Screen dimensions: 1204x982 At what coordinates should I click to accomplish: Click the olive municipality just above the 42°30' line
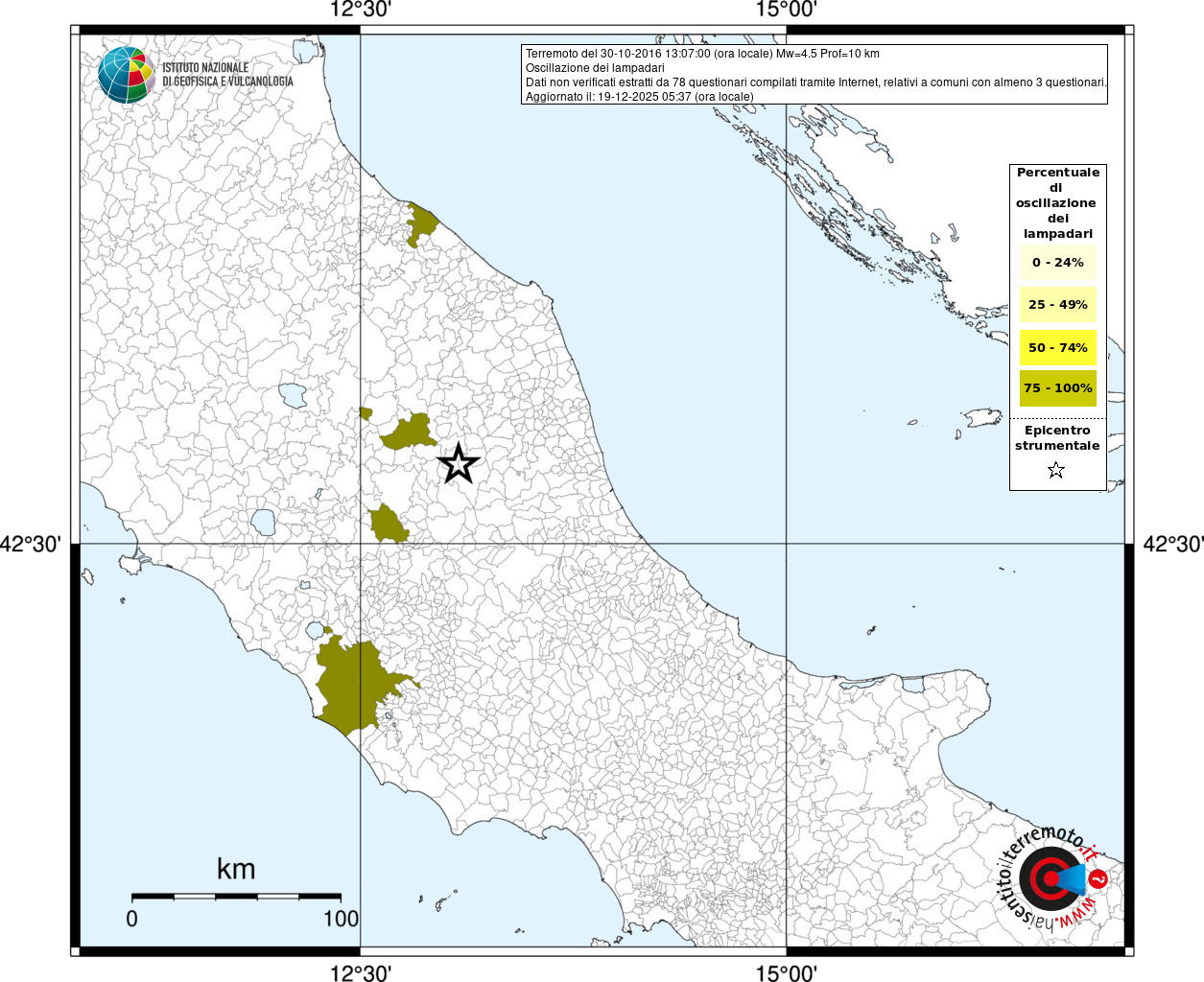[x=388, y=524]
